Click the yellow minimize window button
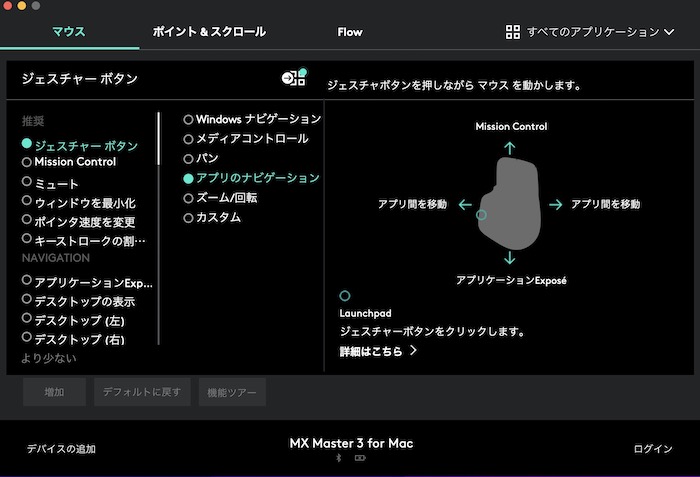 (21, 5)
